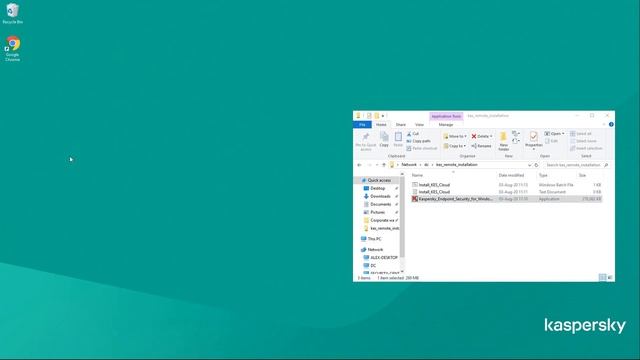The height and width of the screenshot is (360, 640).
Task: Switch to the Home ribbon tab
Action: point(381,124)
